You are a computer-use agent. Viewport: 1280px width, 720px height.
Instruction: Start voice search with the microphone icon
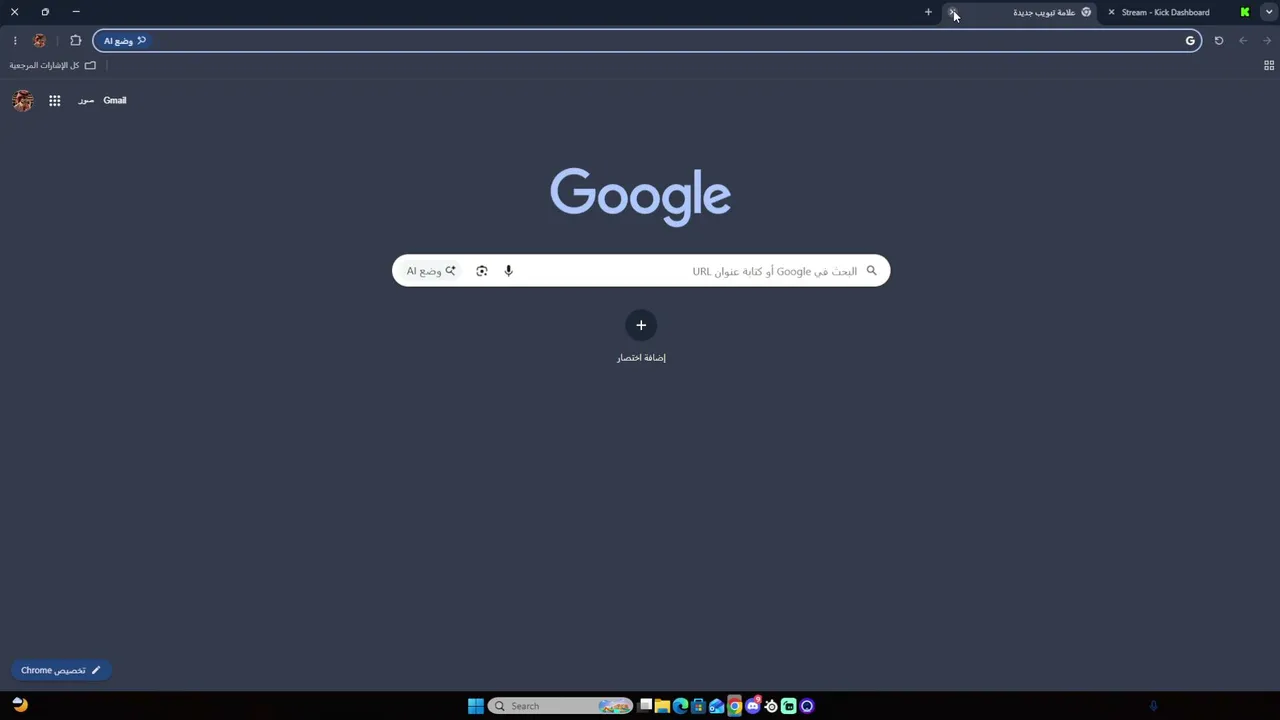[x=508, y=271]
